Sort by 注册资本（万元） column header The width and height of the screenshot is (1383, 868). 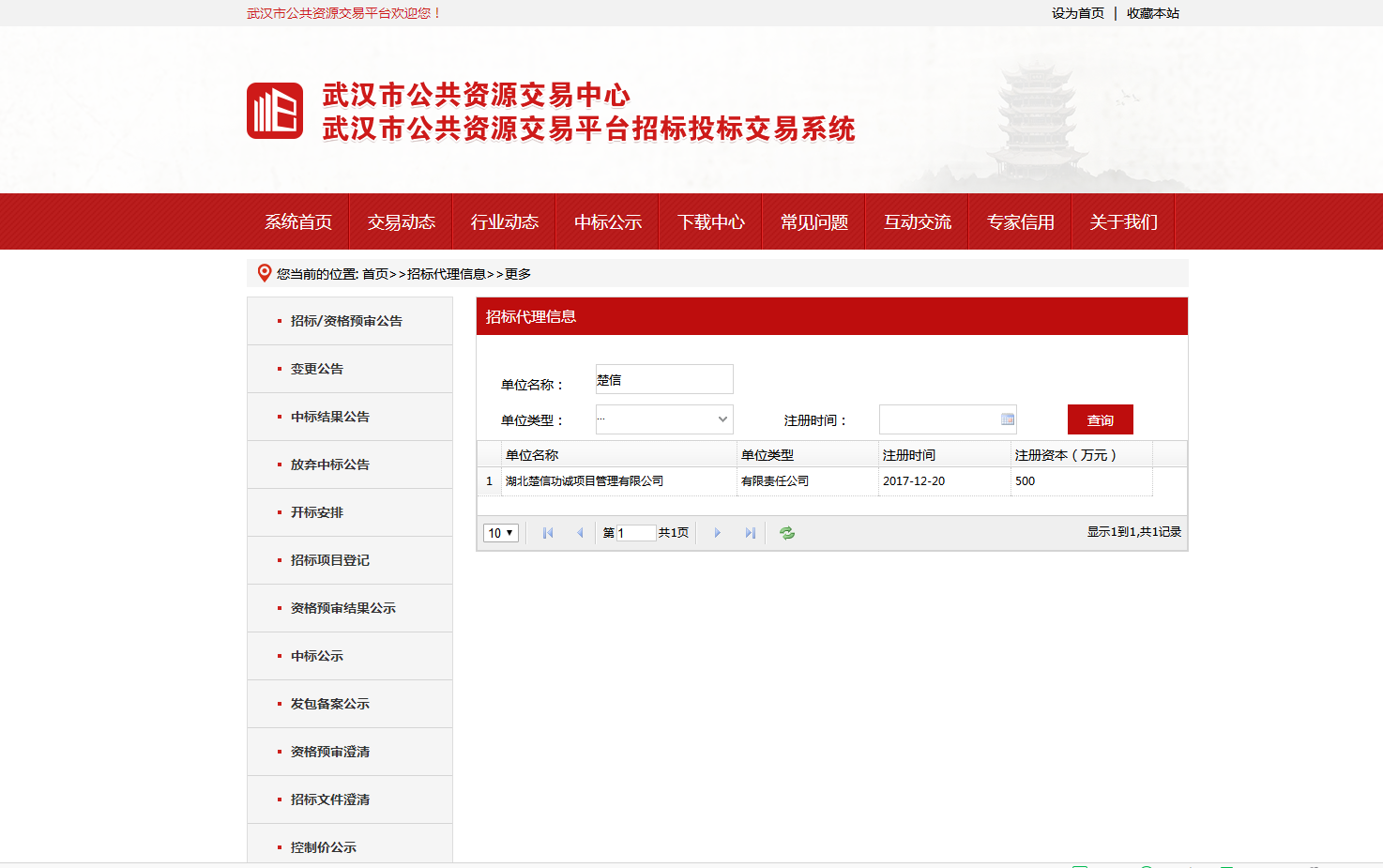(1082, 454)
